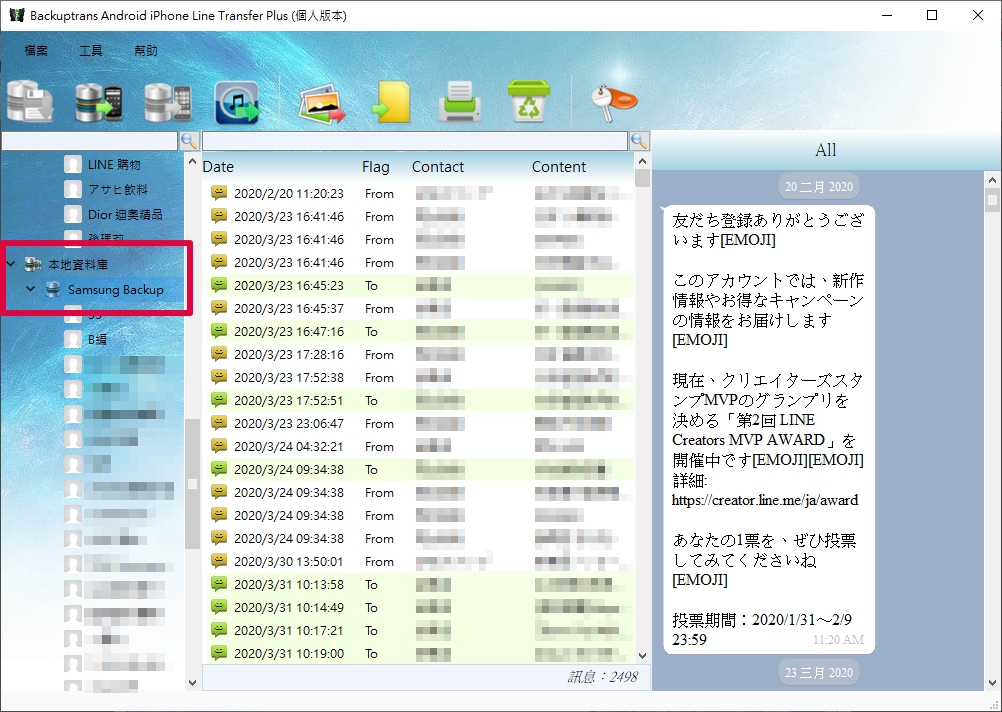The width and height of the screenshot is (1002, 712).
Task: Click message list scrollbar down arrow
Action: [x=642, y=656]
